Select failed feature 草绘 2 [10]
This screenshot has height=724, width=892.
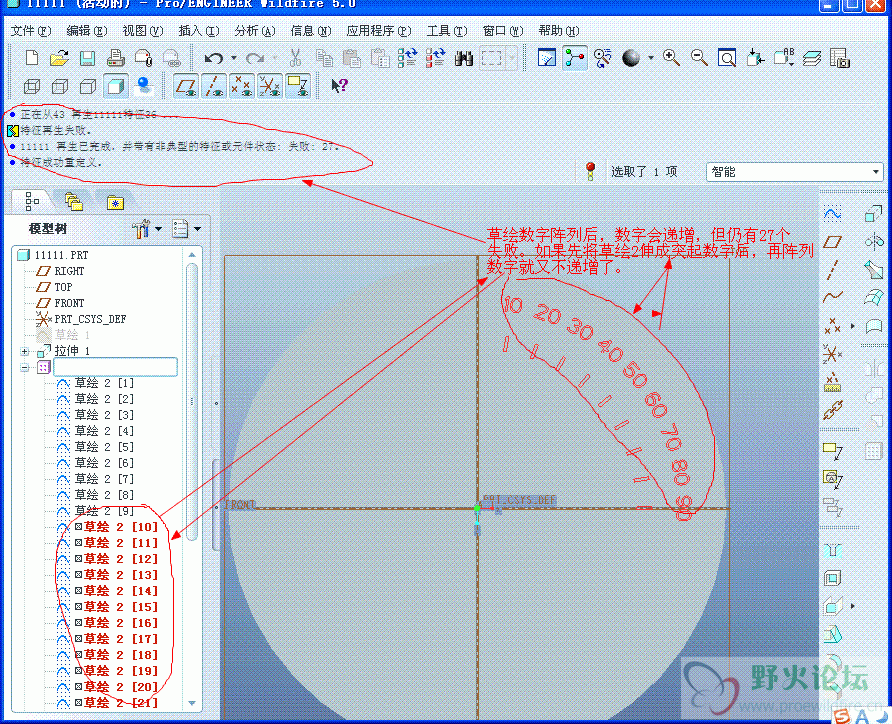[x=121, y=527]
